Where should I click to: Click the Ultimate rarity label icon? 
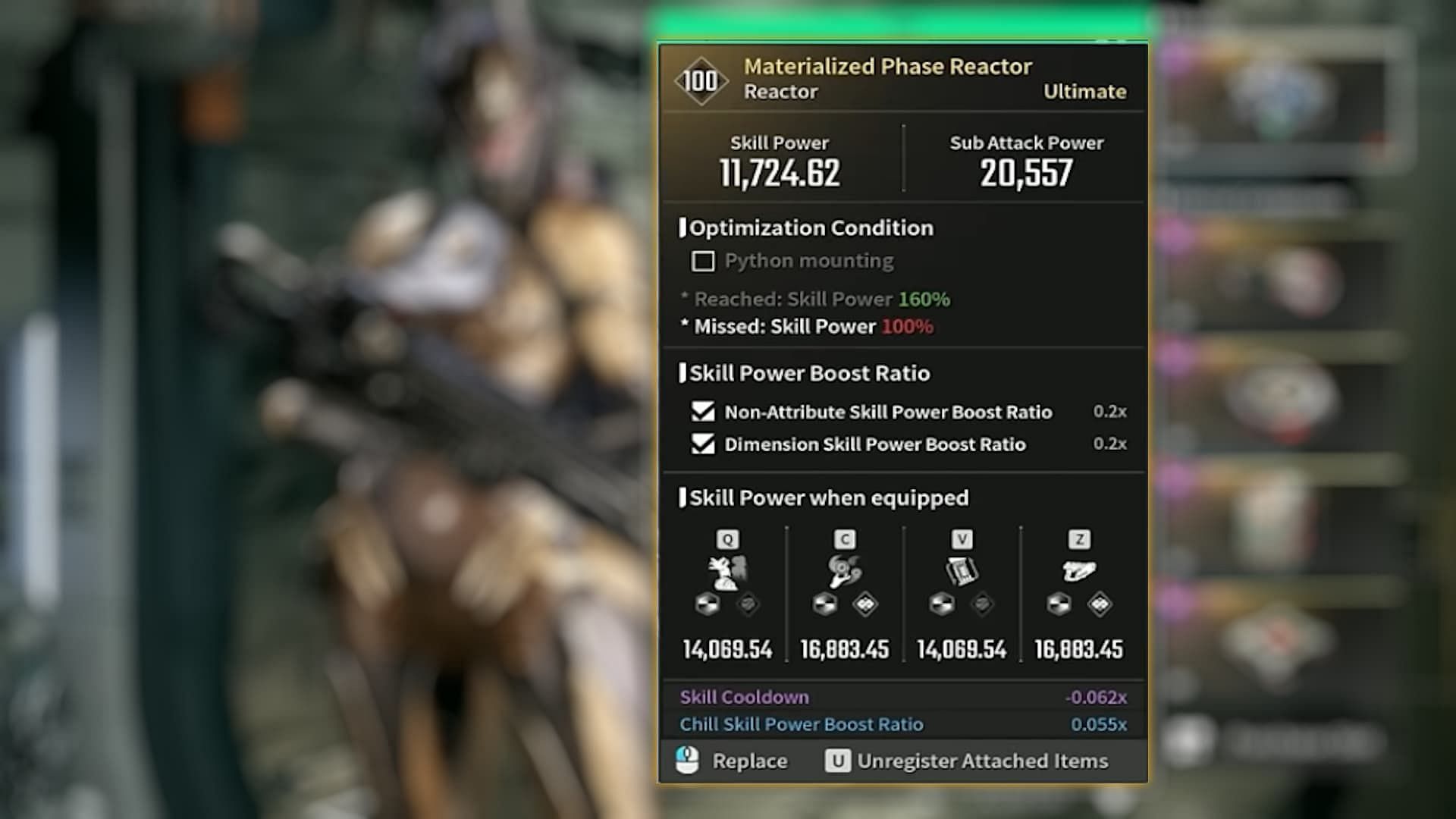click(1084, 92)
